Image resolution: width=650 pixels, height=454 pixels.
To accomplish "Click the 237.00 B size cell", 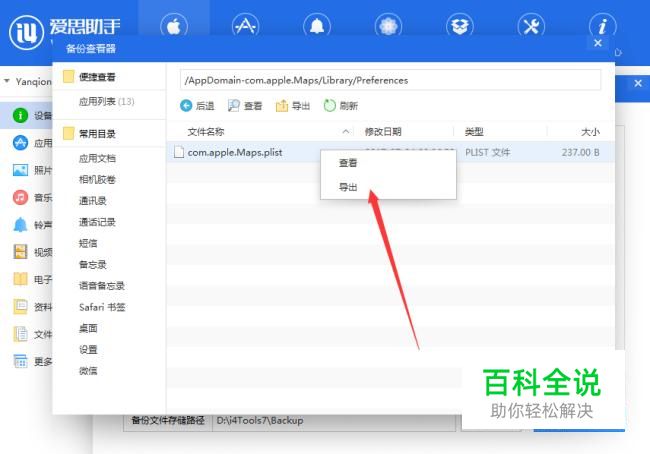I will 580,152.
